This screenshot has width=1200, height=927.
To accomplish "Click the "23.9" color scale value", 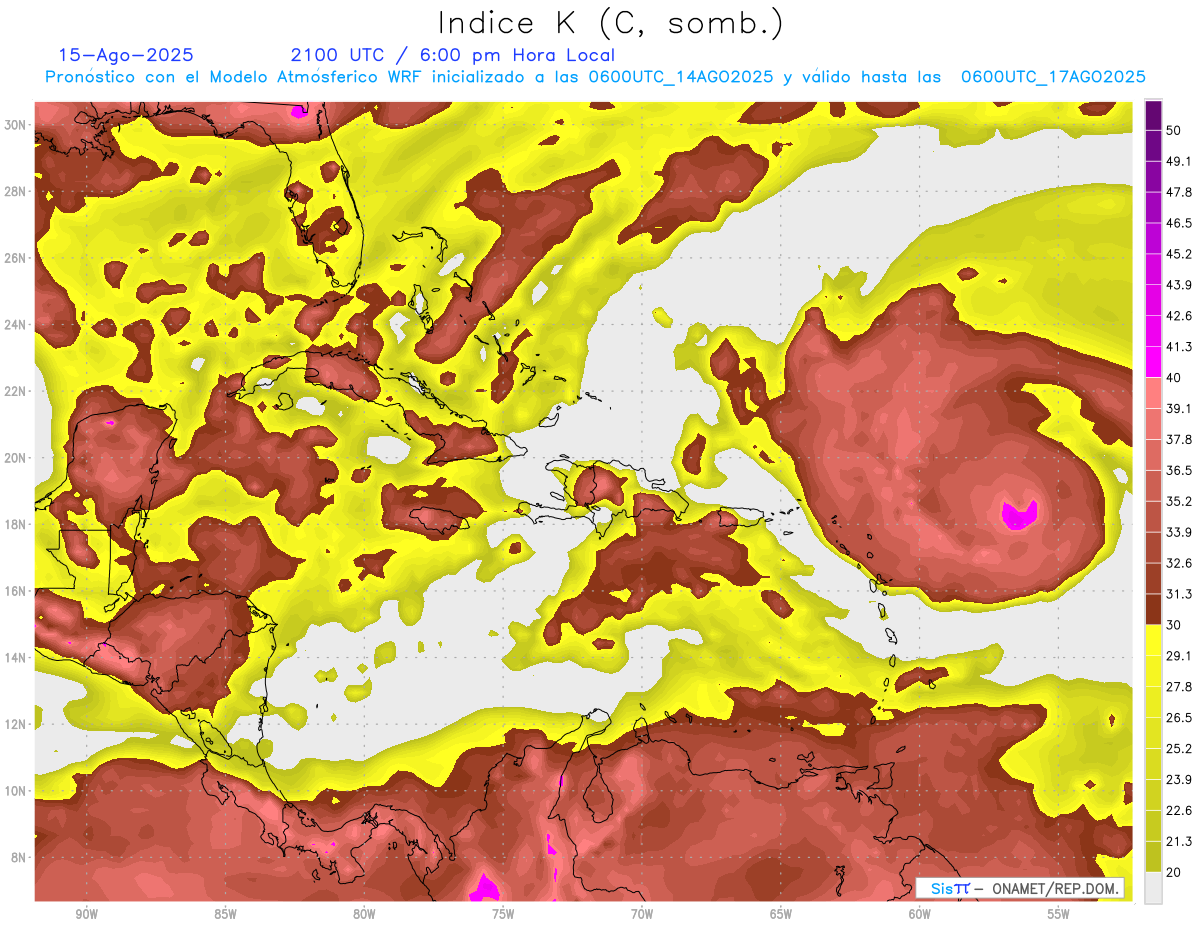I will pos(1178,780).
